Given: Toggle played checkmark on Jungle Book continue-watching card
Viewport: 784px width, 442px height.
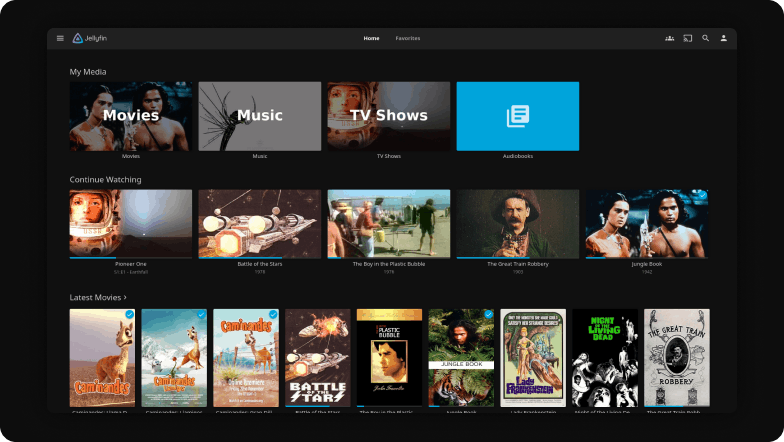Looking at the screenshot, I should coord(701,196).
